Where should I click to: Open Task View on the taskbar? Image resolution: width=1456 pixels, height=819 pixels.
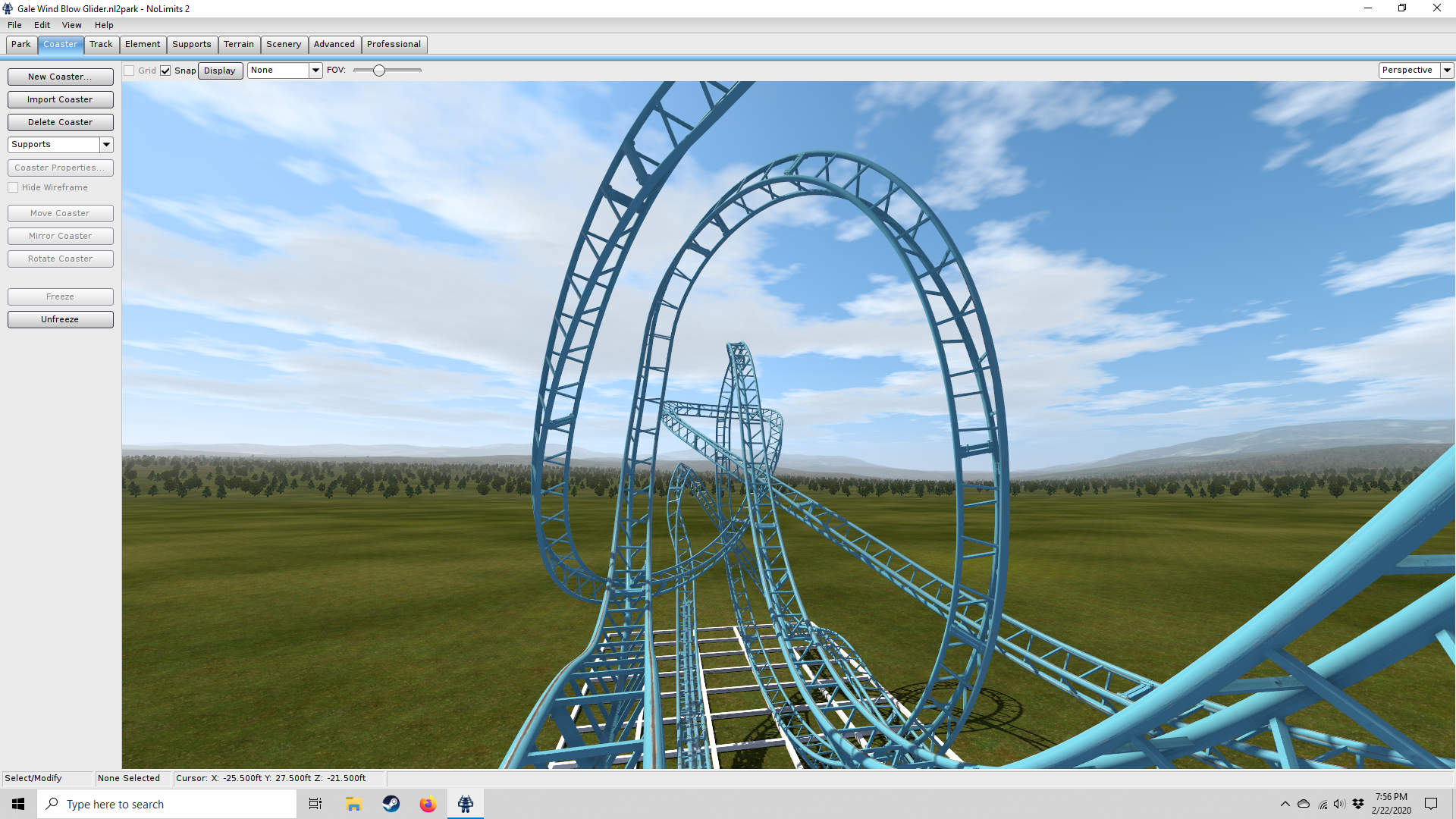pos(315,804)
